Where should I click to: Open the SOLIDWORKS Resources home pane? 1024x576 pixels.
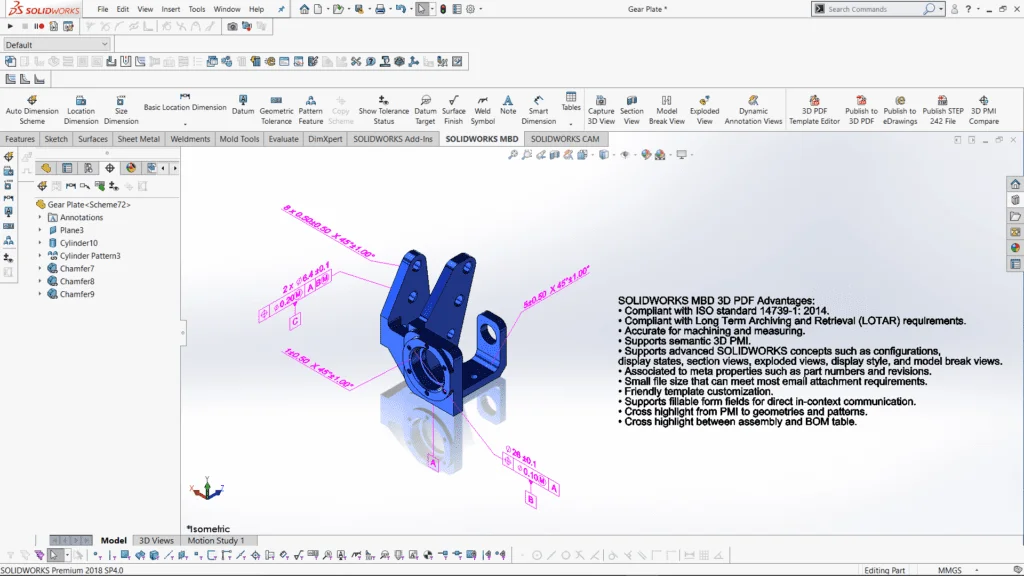coord(1015,184)
